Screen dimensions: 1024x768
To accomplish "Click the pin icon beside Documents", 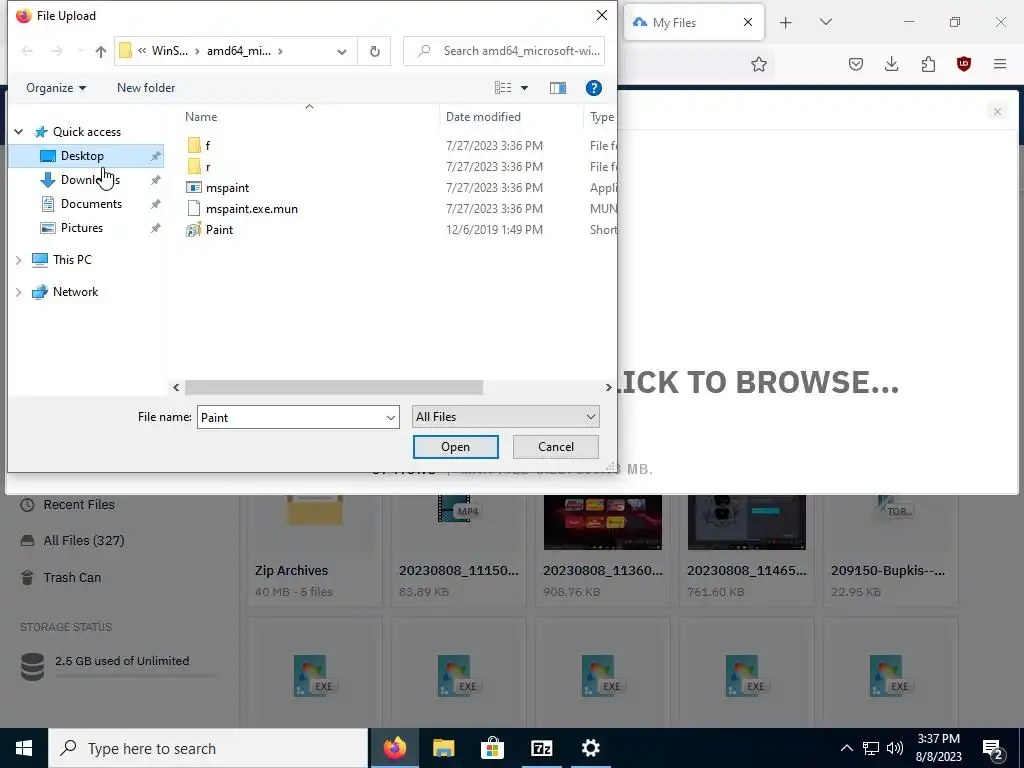I will [x=155, y=204].
